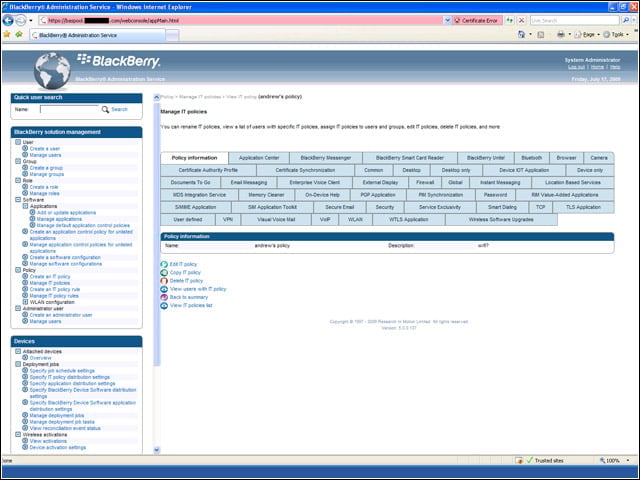
Task: Open the Password policy tab
Action: (495, 195)
